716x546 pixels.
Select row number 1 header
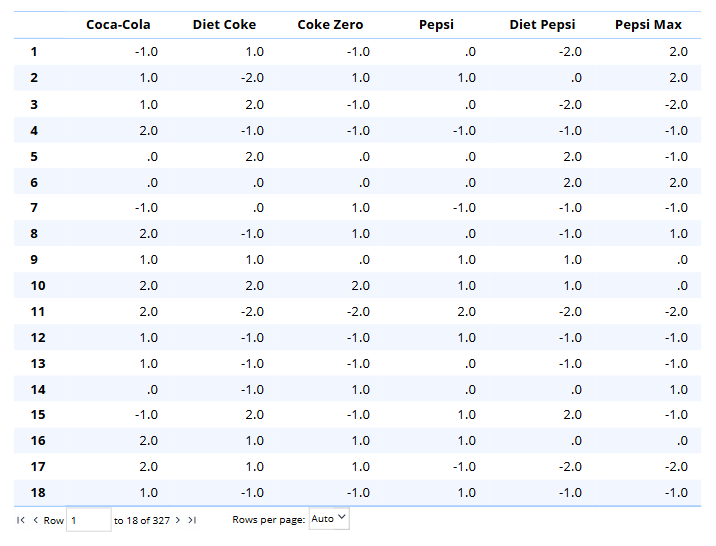[34, 52]
